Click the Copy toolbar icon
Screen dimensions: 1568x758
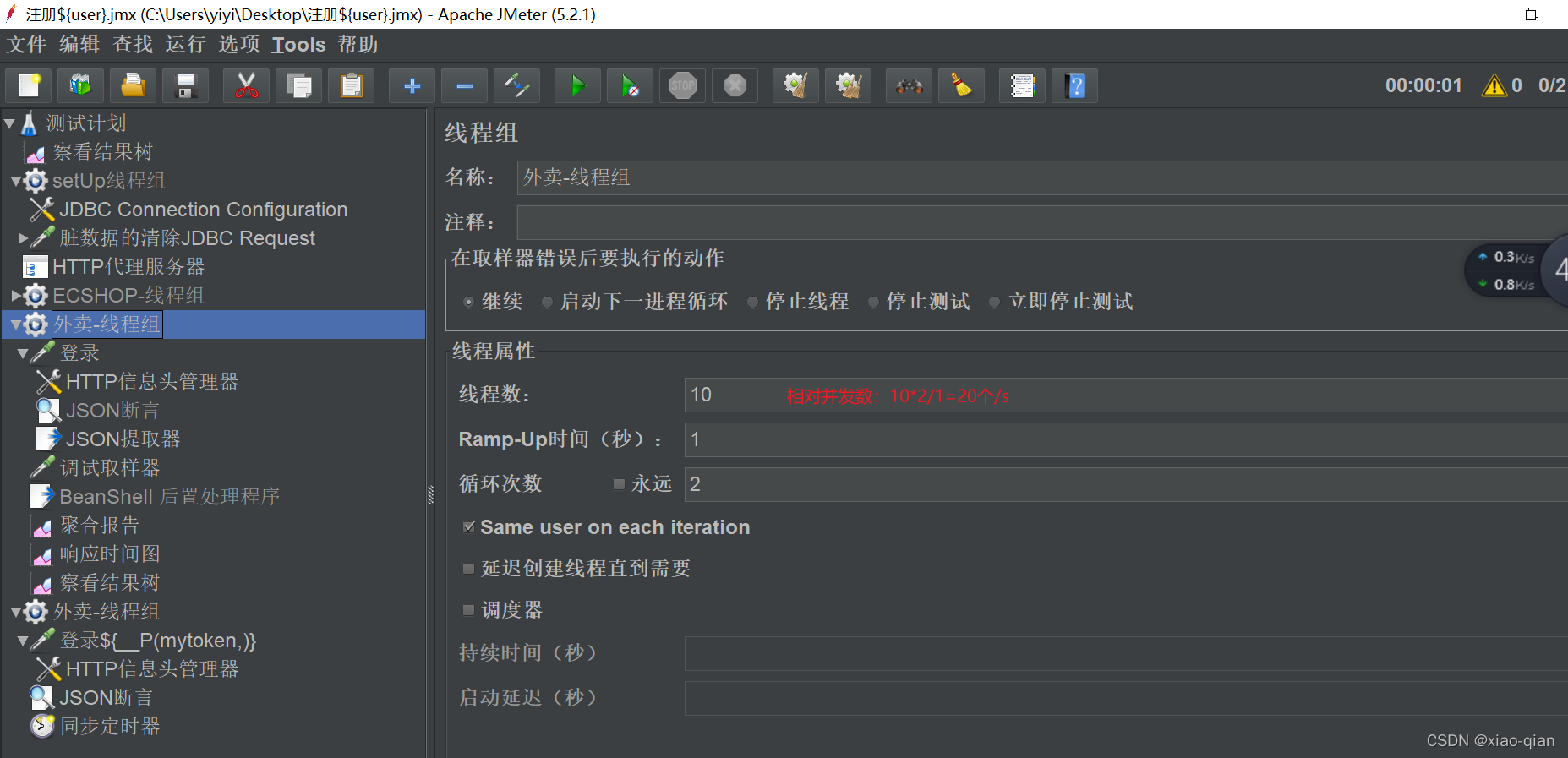298,85
